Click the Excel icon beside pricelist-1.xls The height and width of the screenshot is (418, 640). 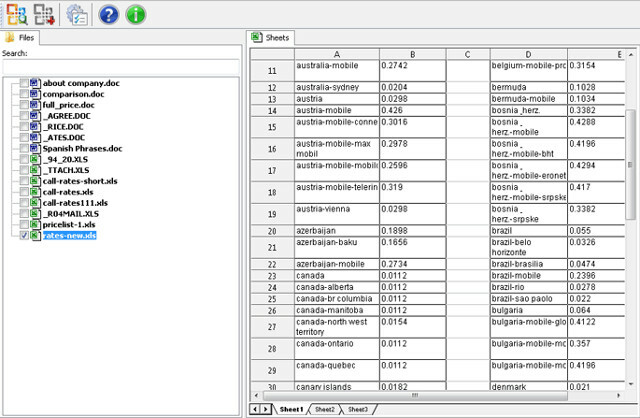point(36,225)
